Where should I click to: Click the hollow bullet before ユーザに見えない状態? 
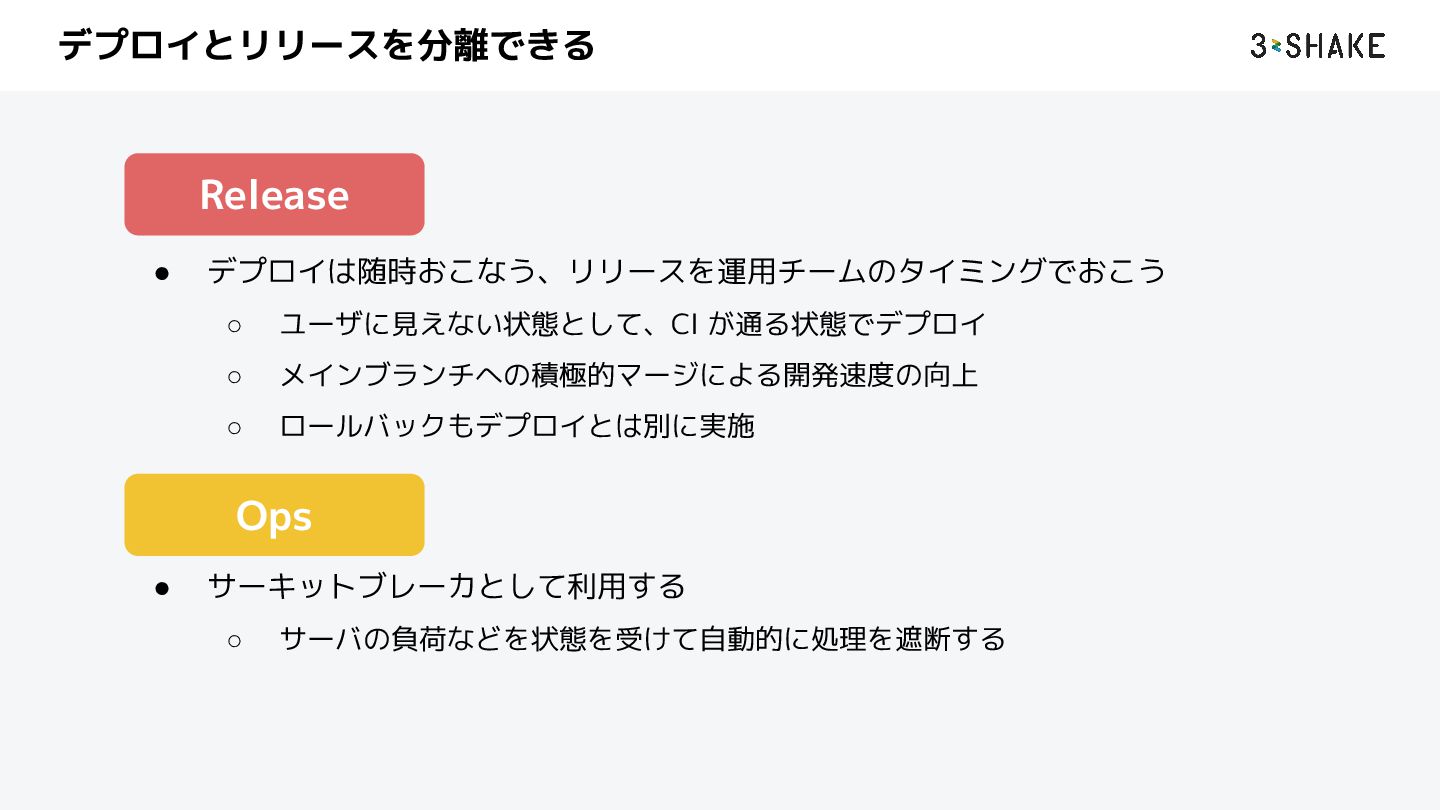coord(234,325)
